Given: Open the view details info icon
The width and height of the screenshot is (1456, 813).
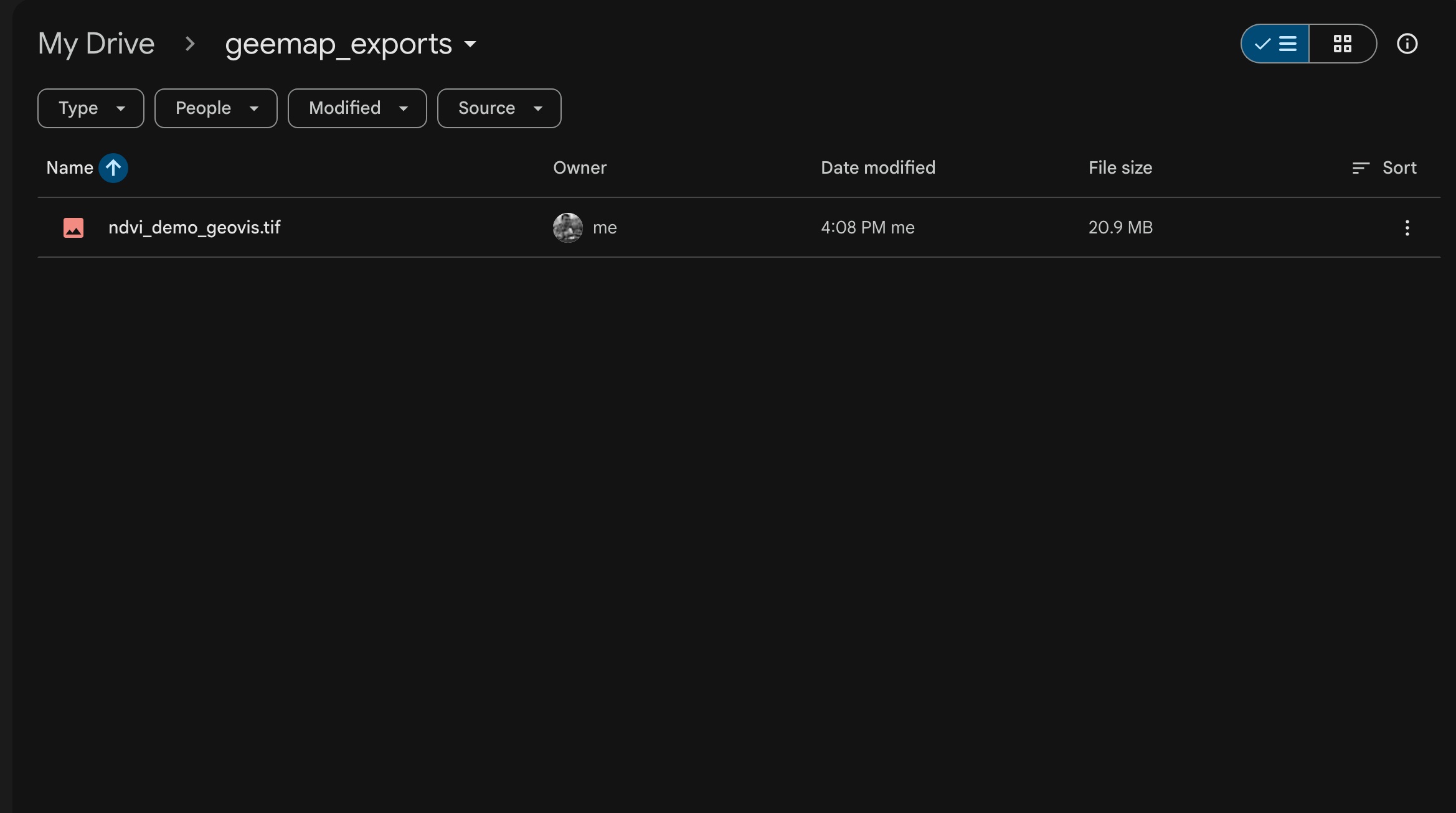Looking at the screenshot, I should coord(1407,44).
